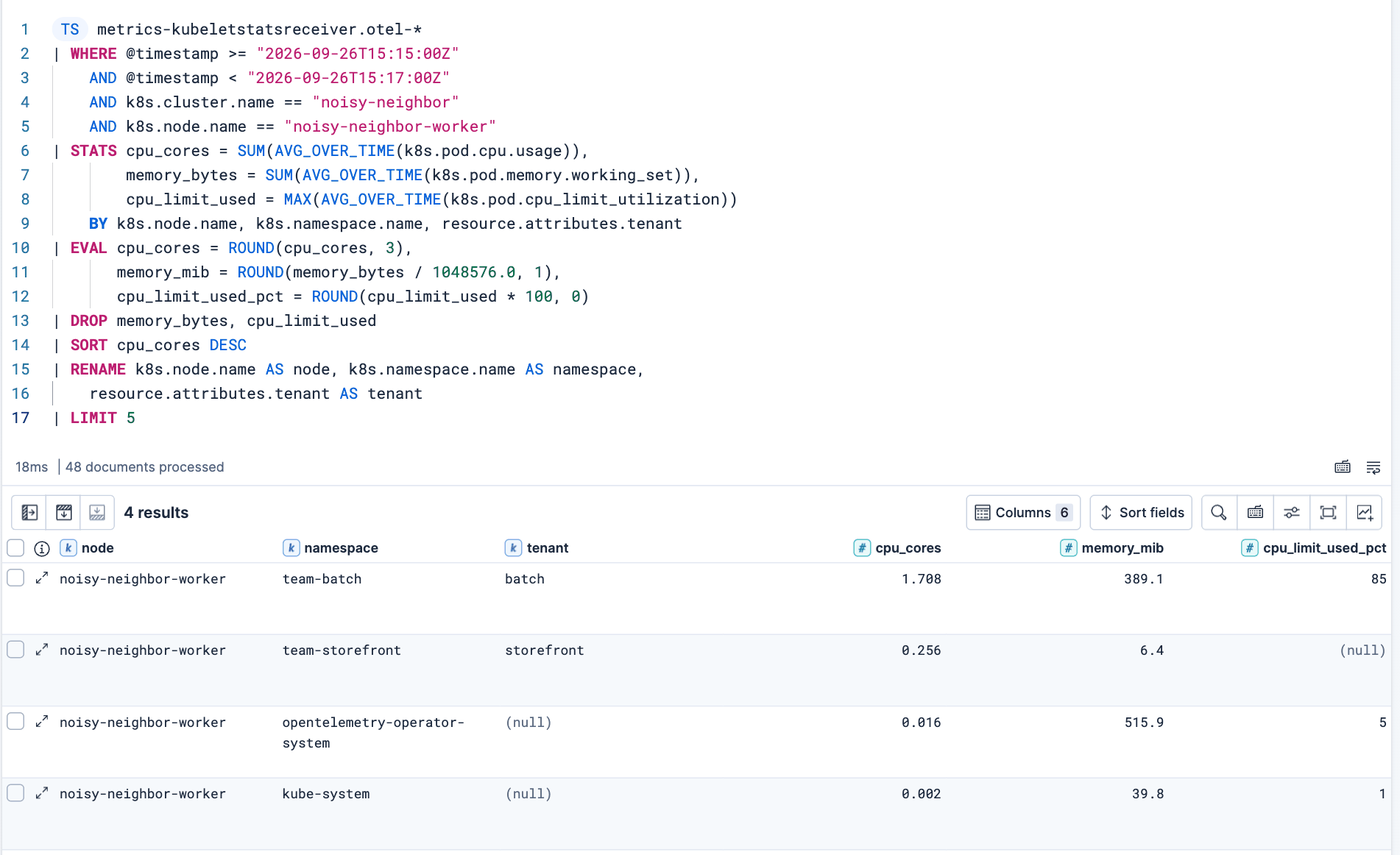
Task: Click the info icon in table header
Action: (x=42, y=548)
